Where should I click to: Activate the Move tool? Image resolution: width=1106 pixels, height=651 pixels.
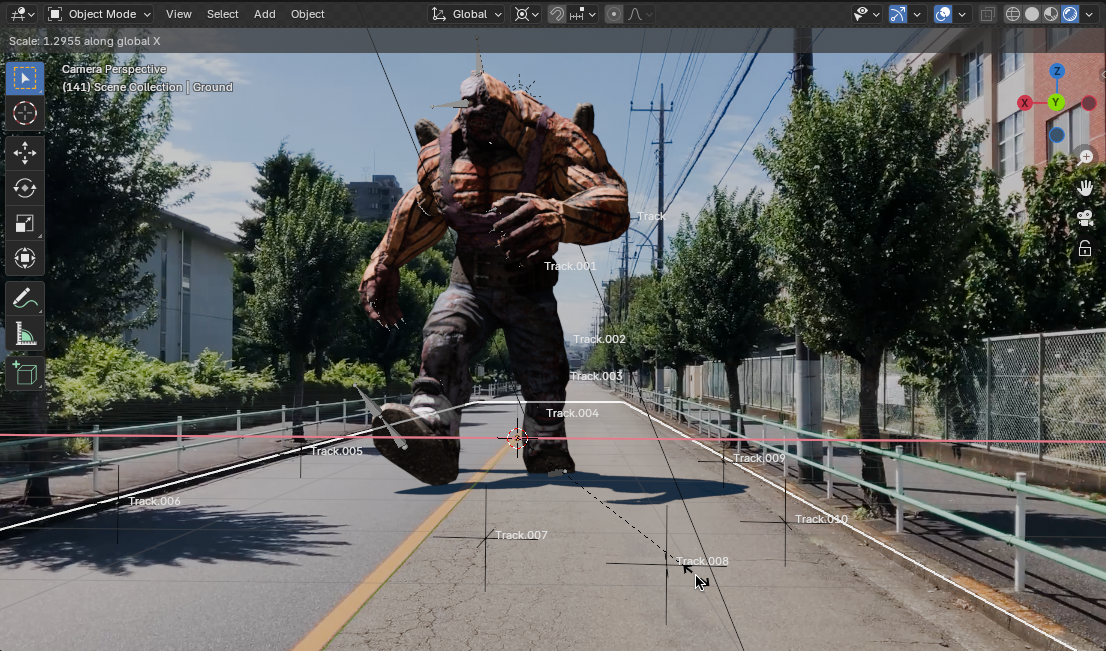point(25,152)
